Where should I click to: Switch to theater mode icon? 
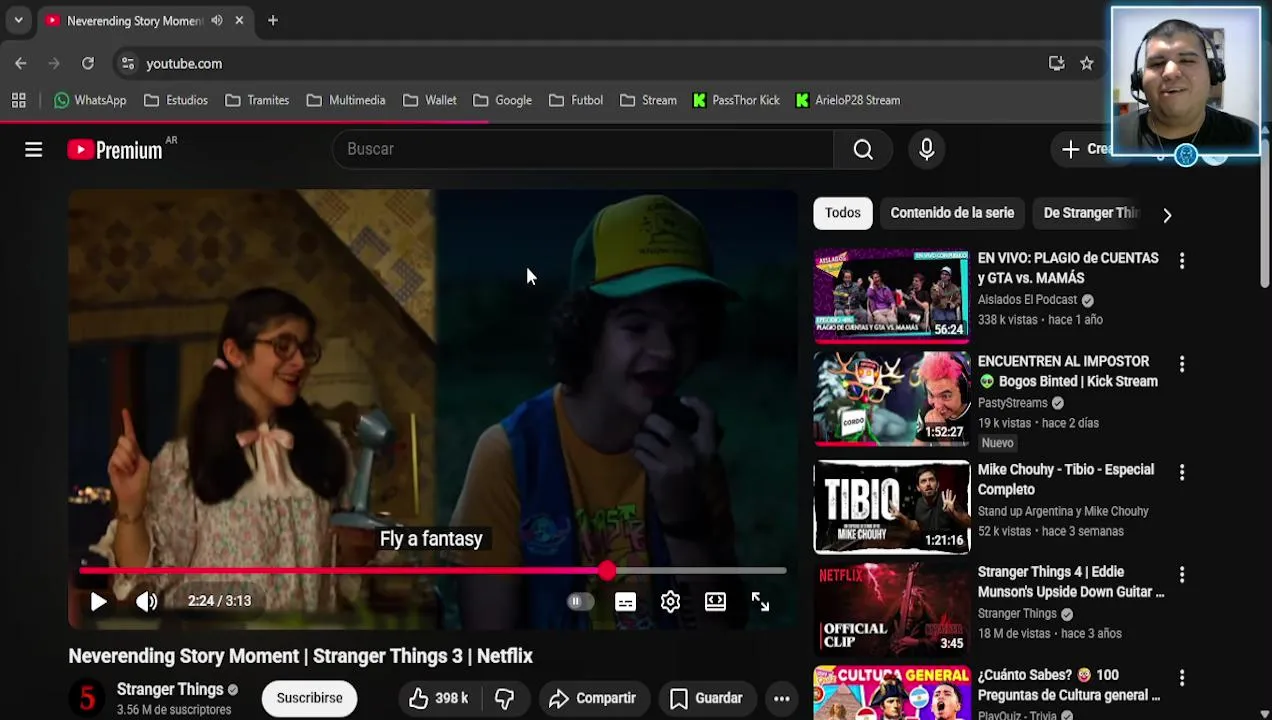click(x=715, y=602)
